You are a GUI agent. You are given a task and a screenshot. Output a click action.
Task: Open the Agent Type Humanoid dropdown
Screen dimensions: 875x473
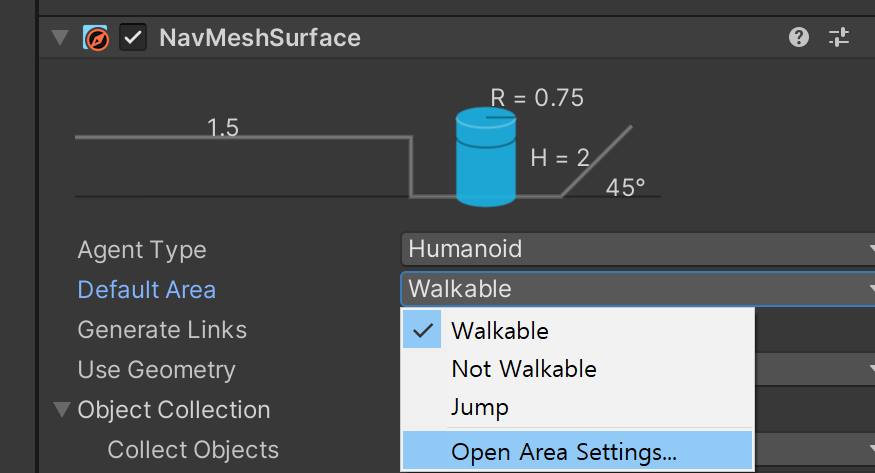[x=637, y=249]
